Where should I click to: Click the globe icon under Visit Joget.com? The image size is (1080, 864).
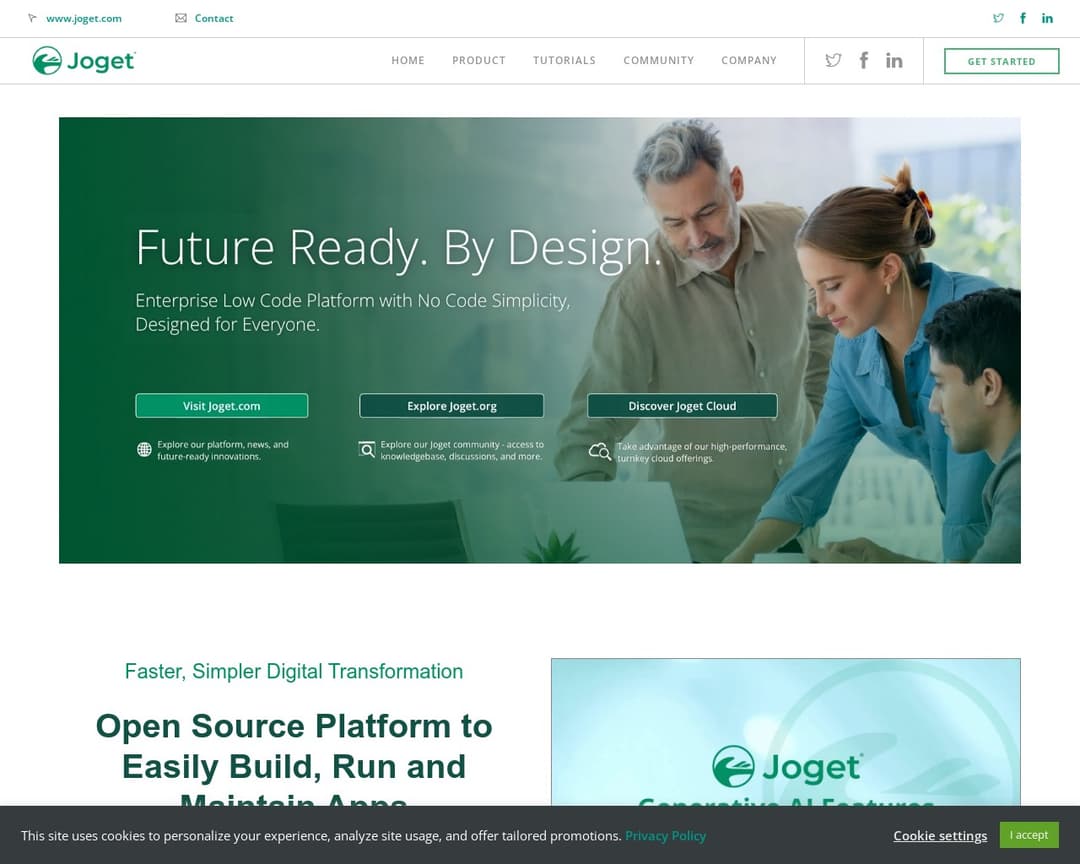tap(144, 450)
